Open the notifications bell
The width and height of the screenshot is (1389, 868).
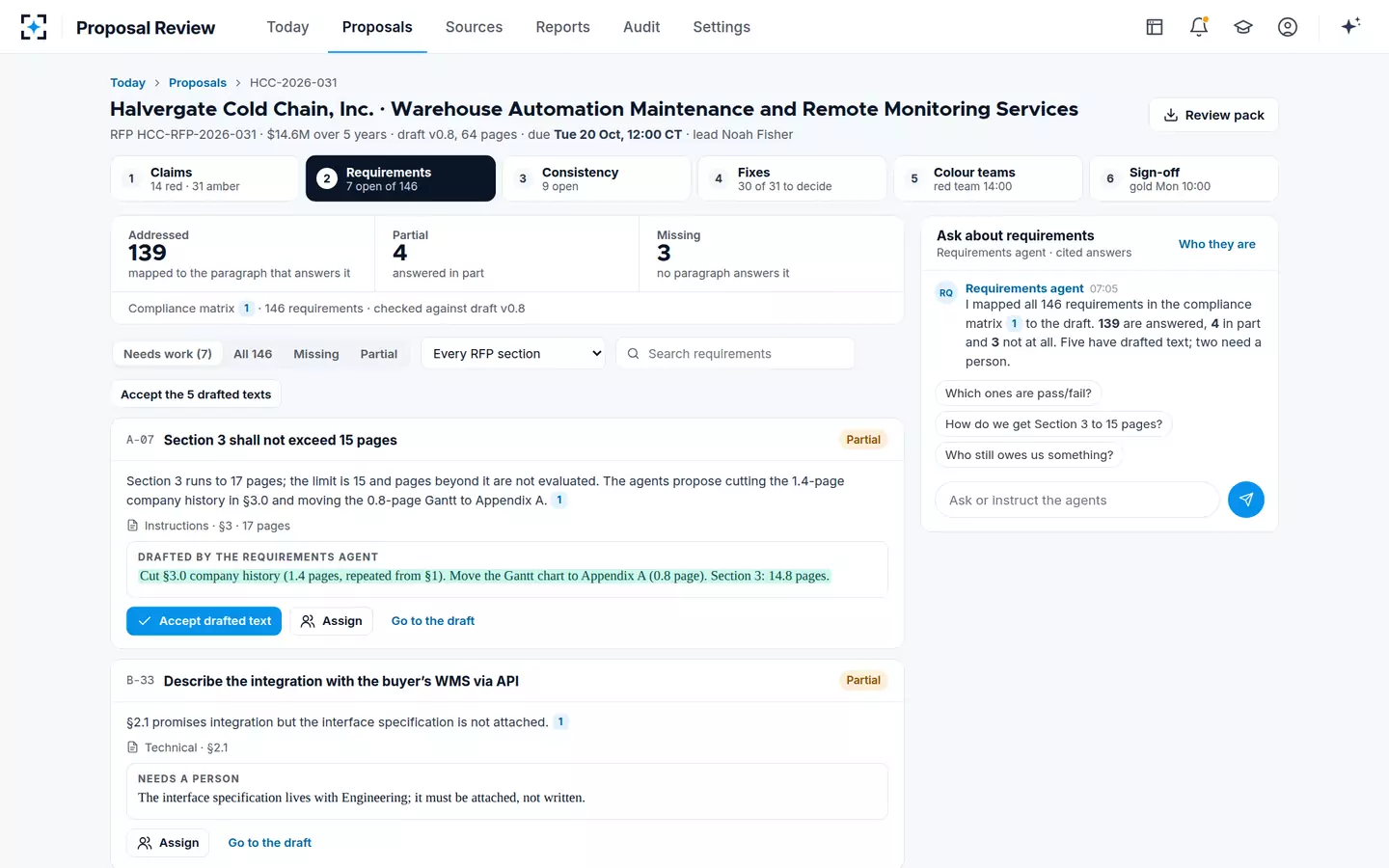[1199, 27]
